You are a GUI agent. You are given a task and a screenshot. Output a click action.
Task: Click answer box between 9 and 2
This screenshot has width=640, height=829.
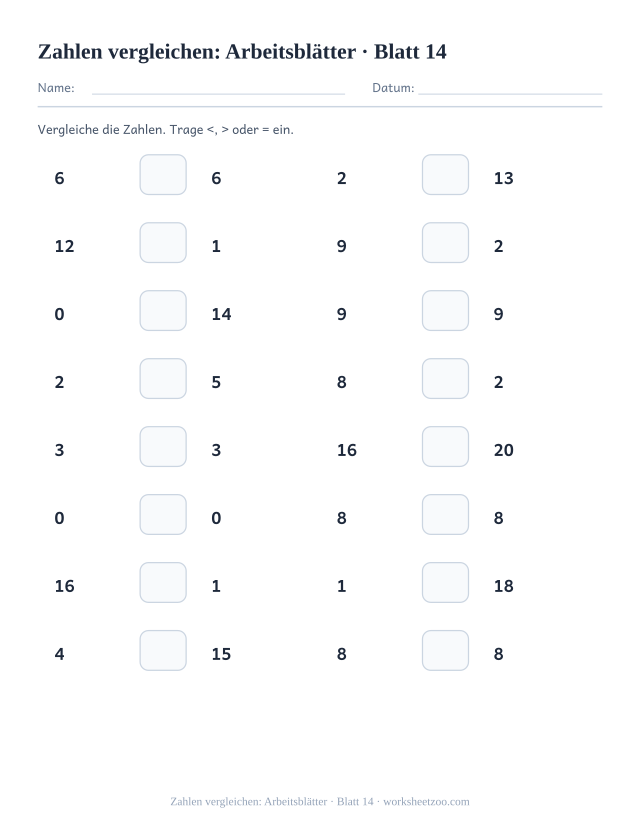point(445,243)
